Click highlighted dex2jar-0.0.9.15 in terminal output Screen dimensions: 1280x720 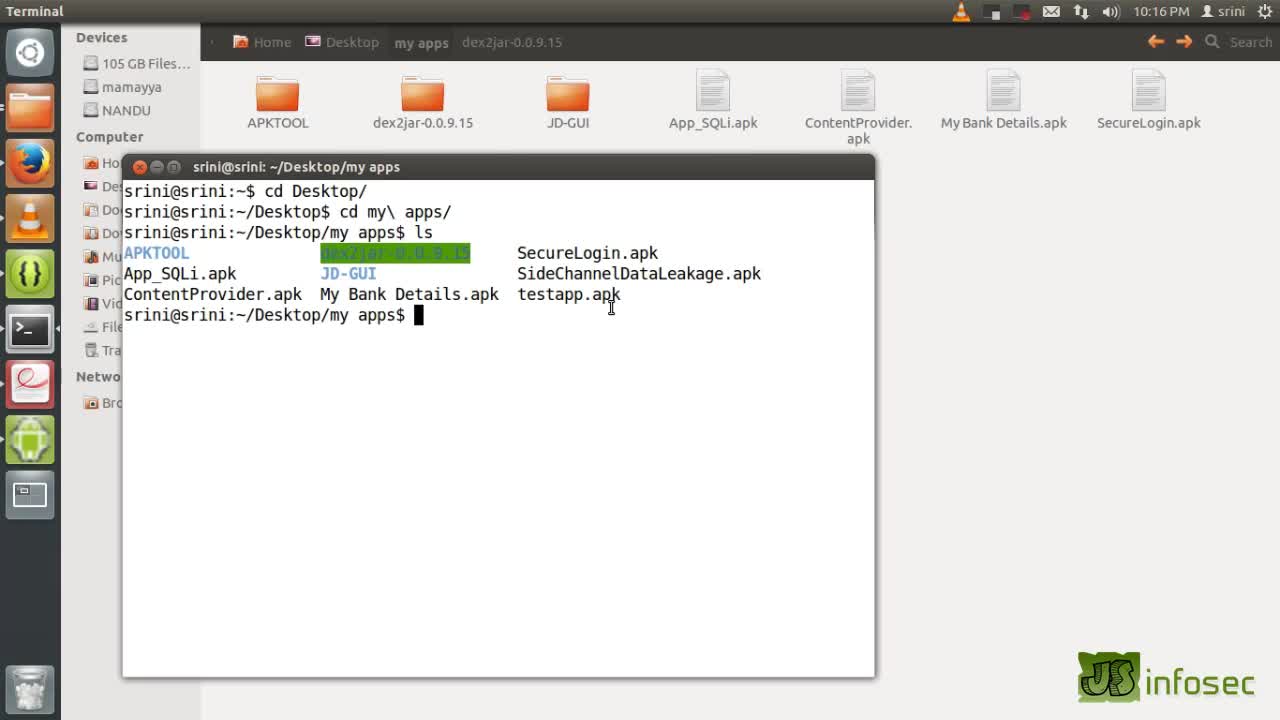(x=395, y=253)
